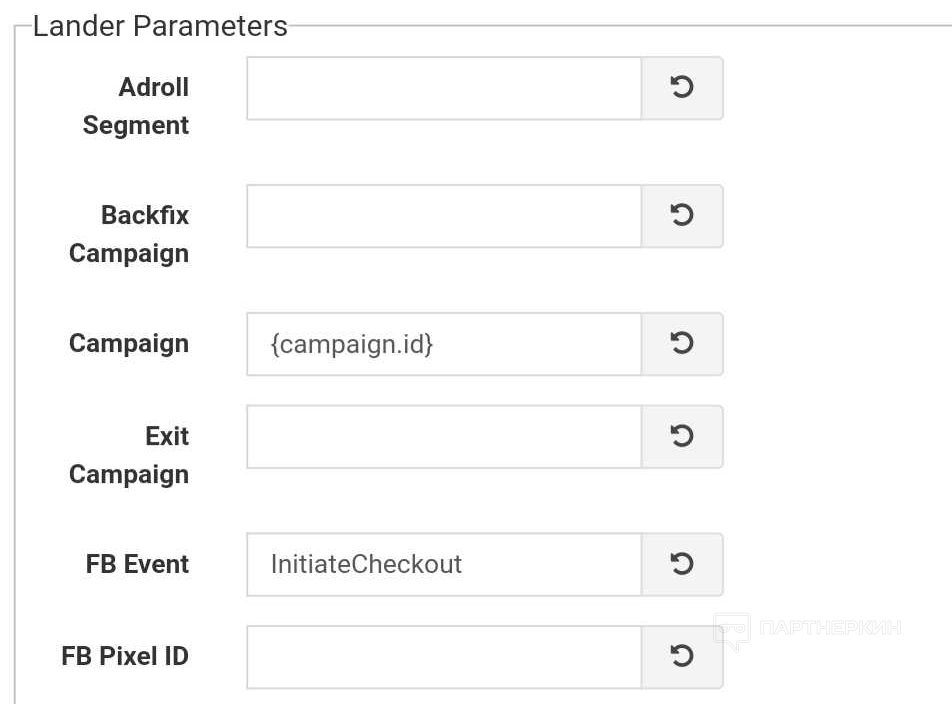The image size is (952, 704).
Task: Click the bold Campaign label text
Action: (129, 343)
